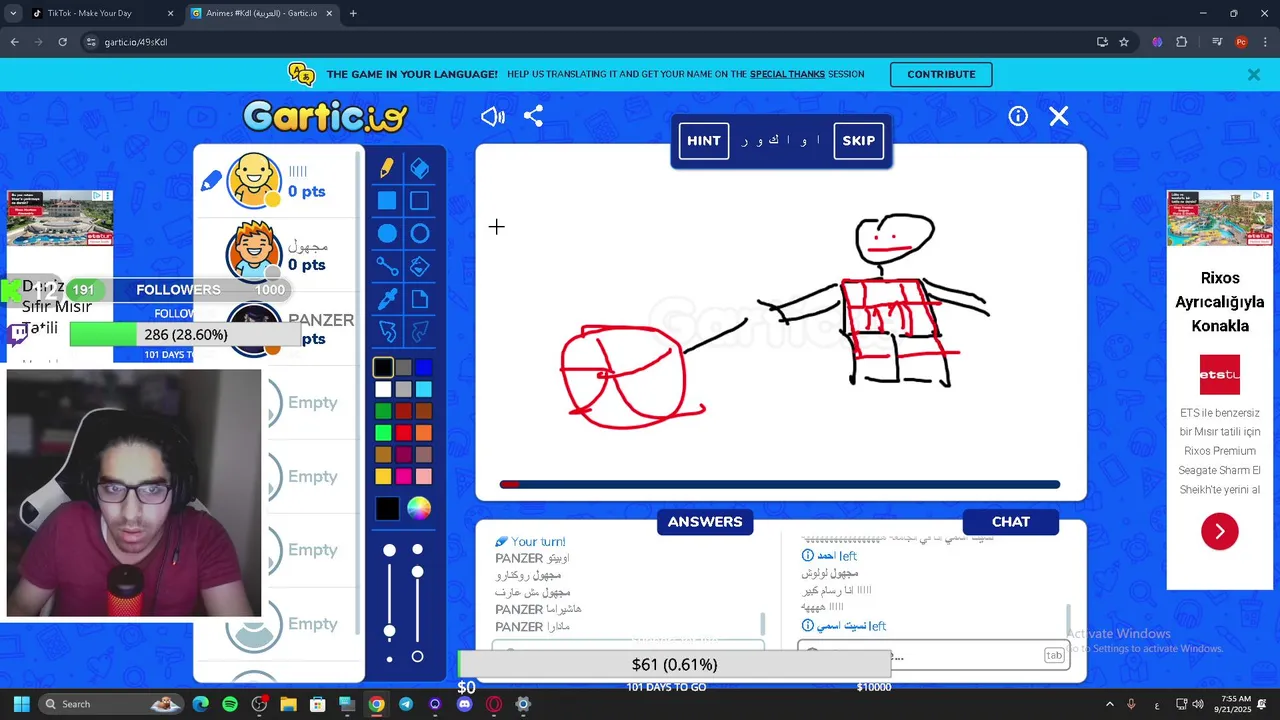The image size is (1280, 720).
Task: Adjust the brush opacity slider handle
Action: 418,572
